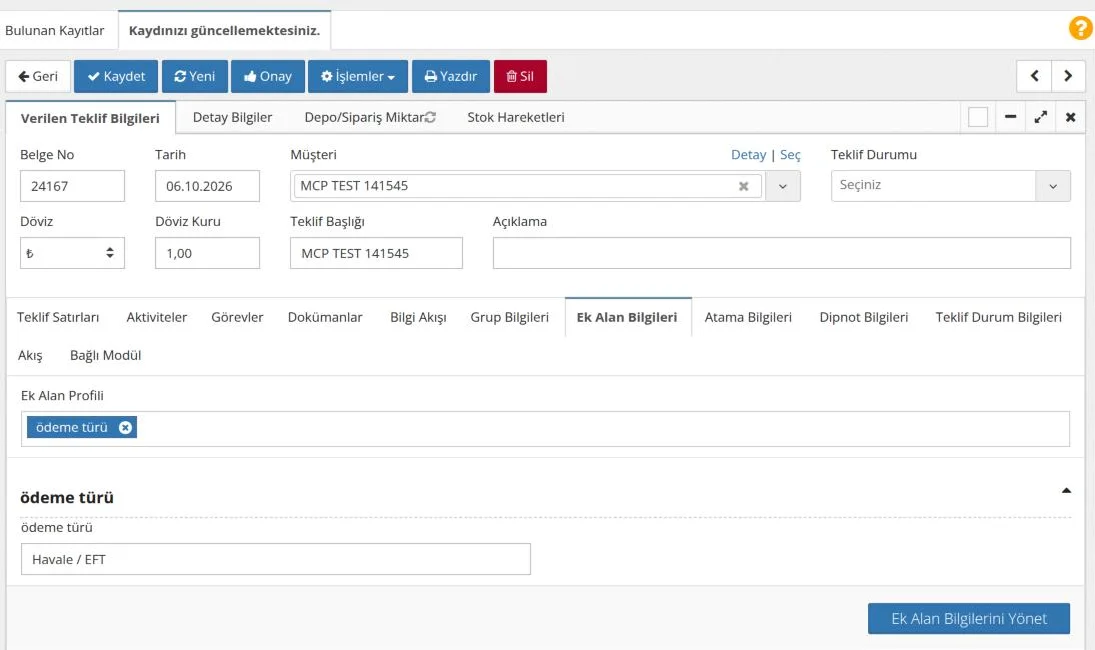
Task: Open the Müşteri Detay link
Action: coord(749,155)
